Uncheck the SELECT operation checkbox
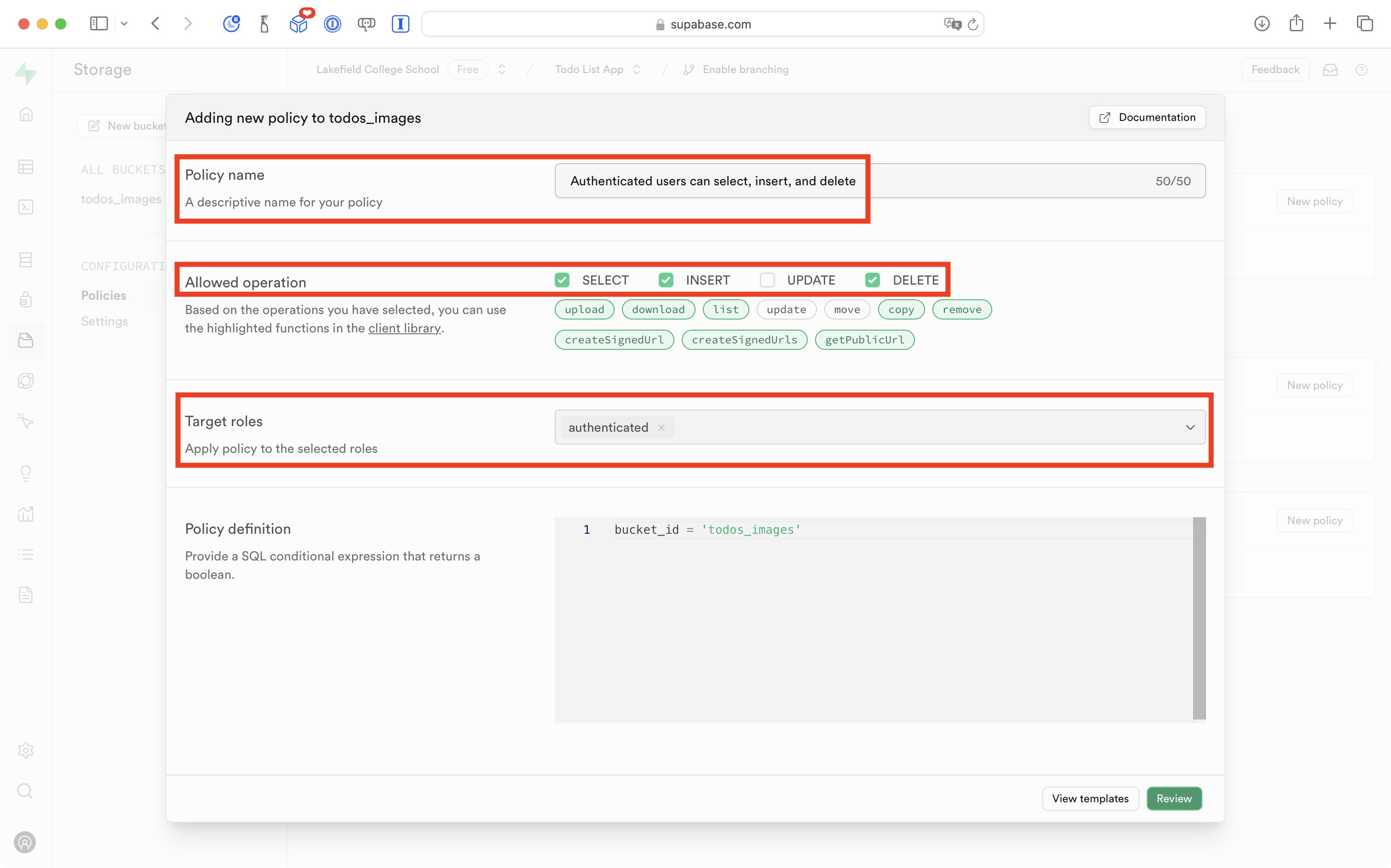This screenshot has width=1391, height=868. pyautogui.click(x=562, y=280)
